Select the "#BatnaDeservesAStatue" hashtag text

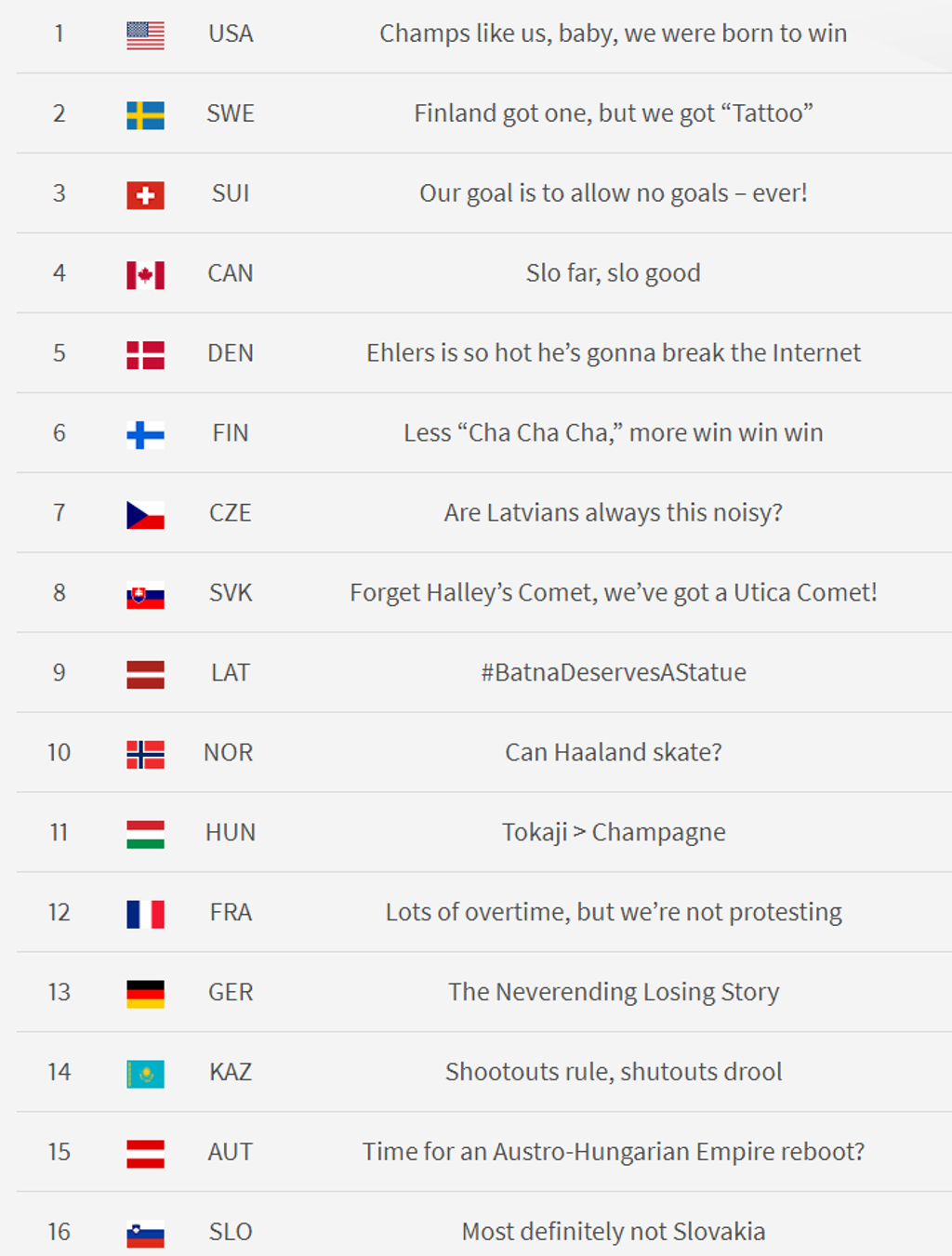[x=613, y=673]
